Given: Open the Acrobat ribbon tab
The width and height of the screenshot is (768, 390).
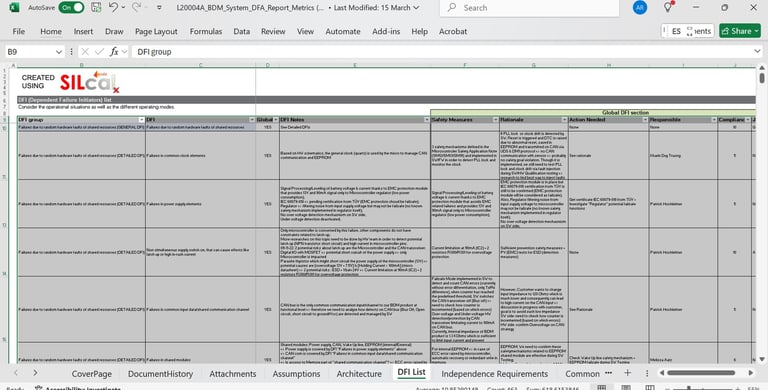Looking at the screenshot, I should (453, 31).
